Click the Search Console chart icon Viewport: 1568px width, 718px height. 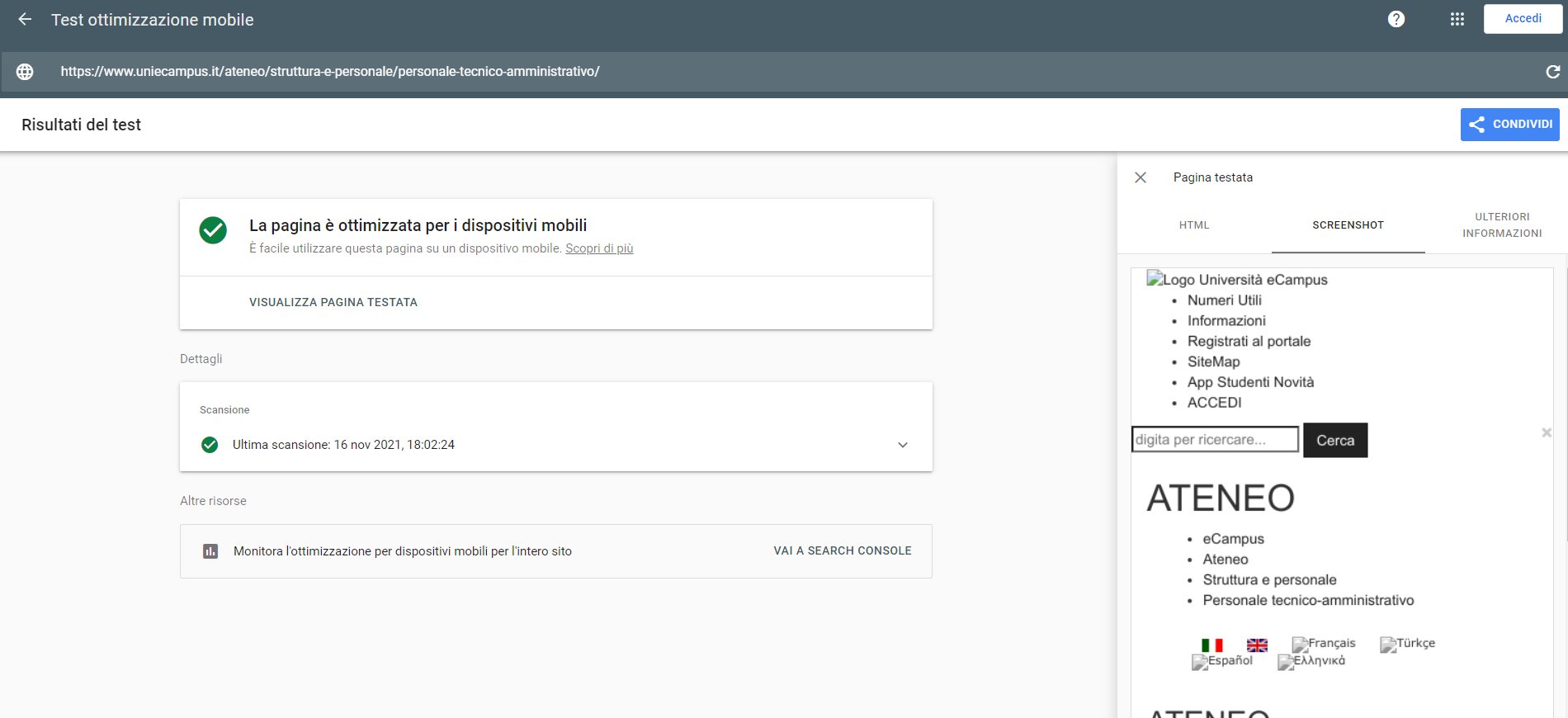coord(210,551)
